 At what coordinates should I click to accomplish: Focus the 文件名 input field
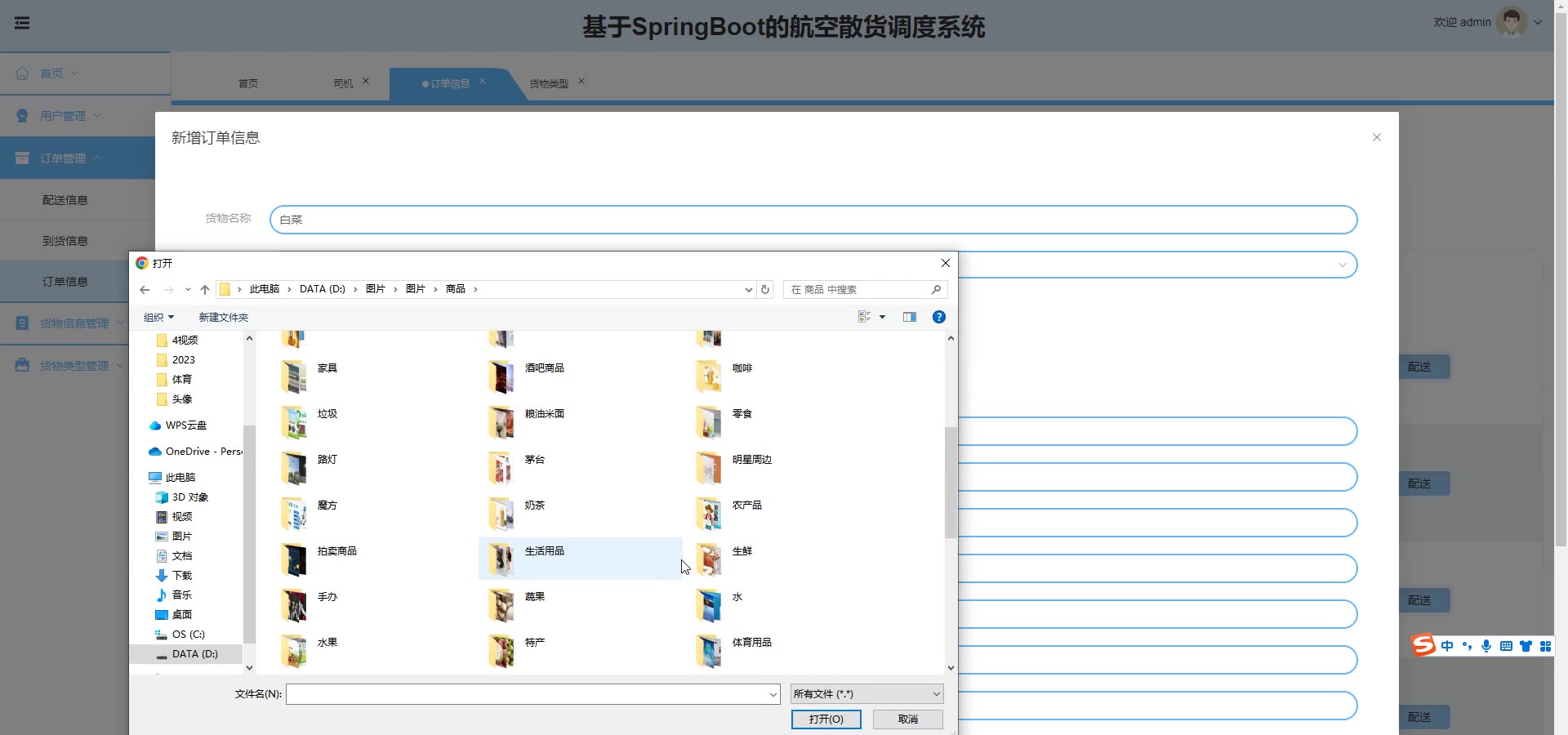pyautogui.click(x=527, y=694)
